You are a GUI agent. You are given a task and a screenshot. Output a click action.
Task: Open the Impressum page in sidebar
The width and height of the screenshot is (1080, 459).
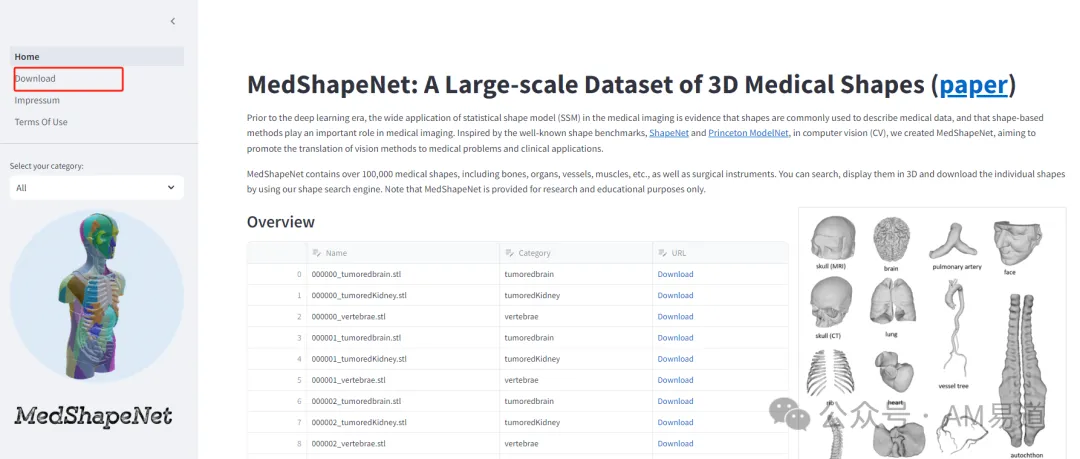(97, 100)
